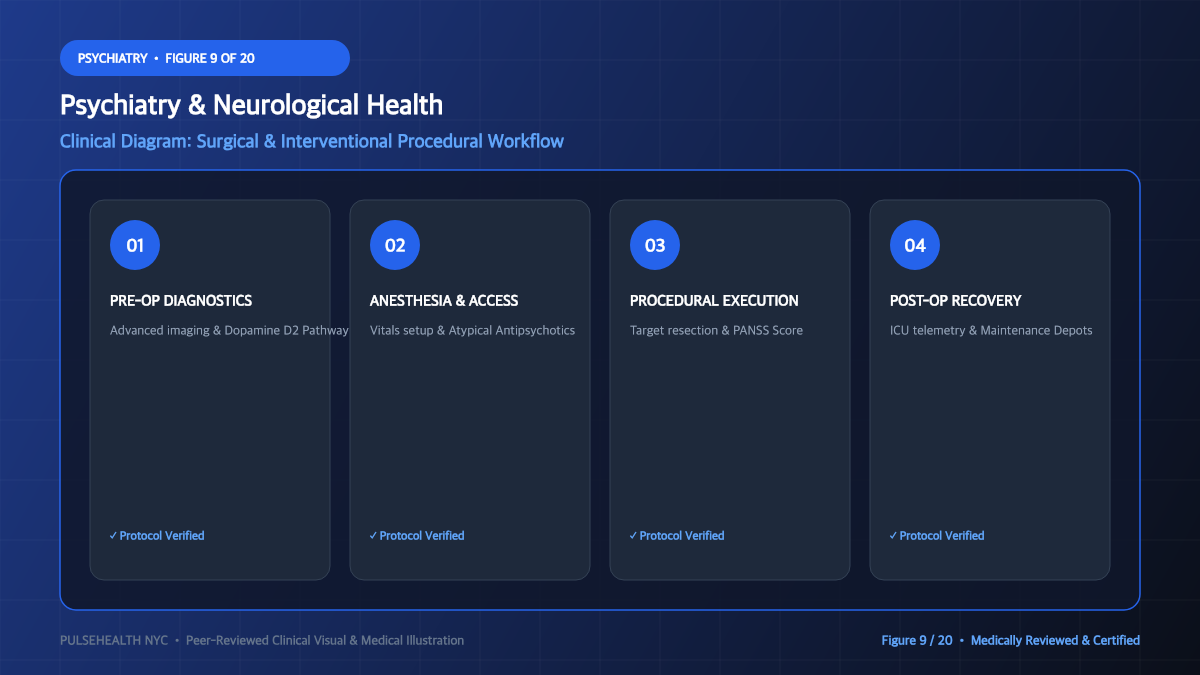Click Vitals setup & Atypical Antipsychotics text
This screenshot has height=675, width=1200.
coord(472,330)
